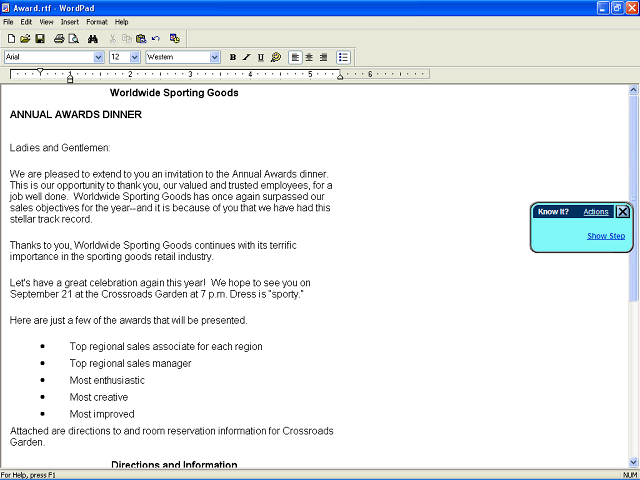Click the WordPad title bar document icon
The image size is (640, 480).
[x=6, y=8]
